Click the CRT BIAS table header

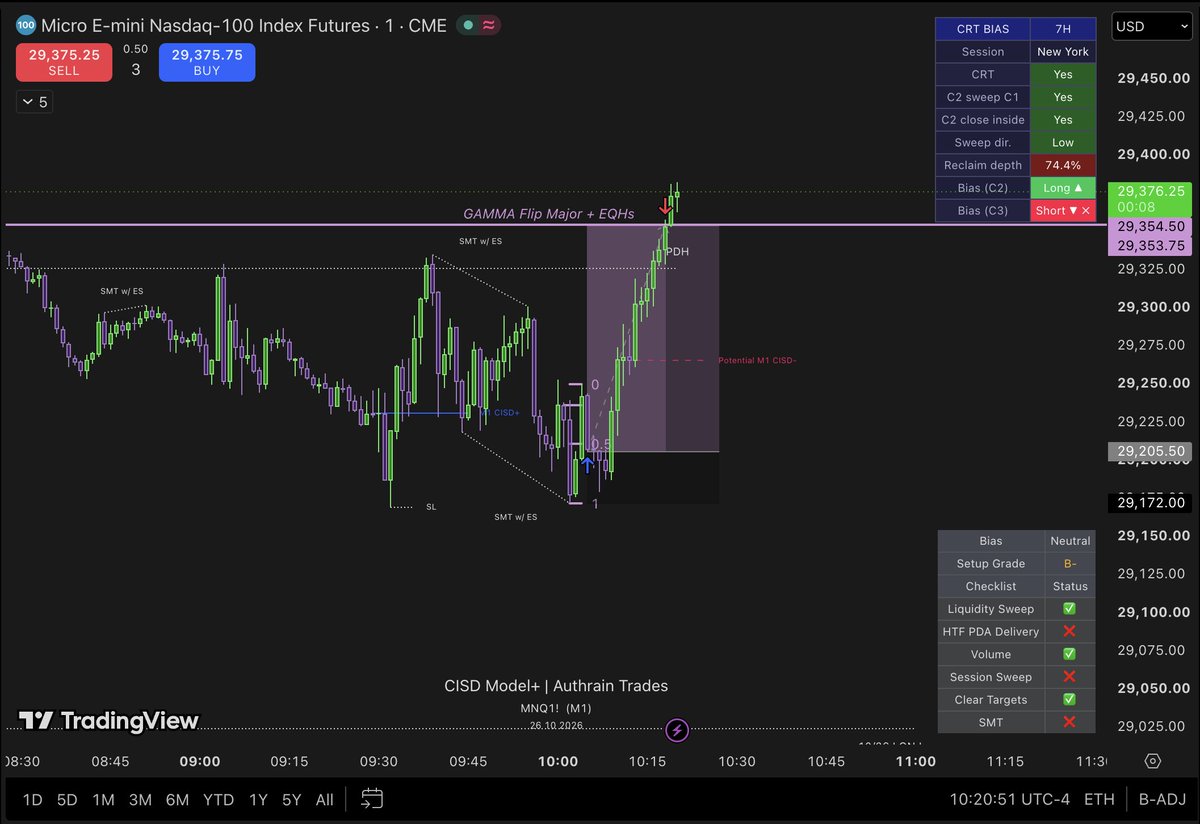click(983, 28)
